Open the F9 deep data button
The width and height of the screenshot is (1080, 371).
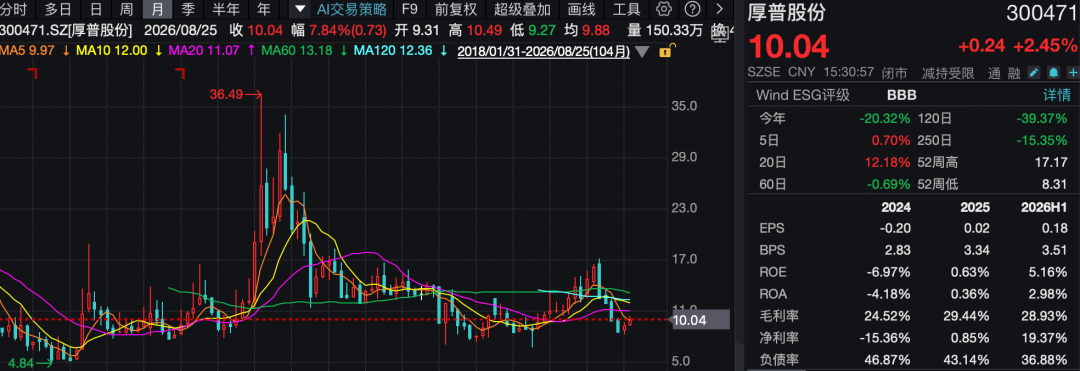(410, 10)
